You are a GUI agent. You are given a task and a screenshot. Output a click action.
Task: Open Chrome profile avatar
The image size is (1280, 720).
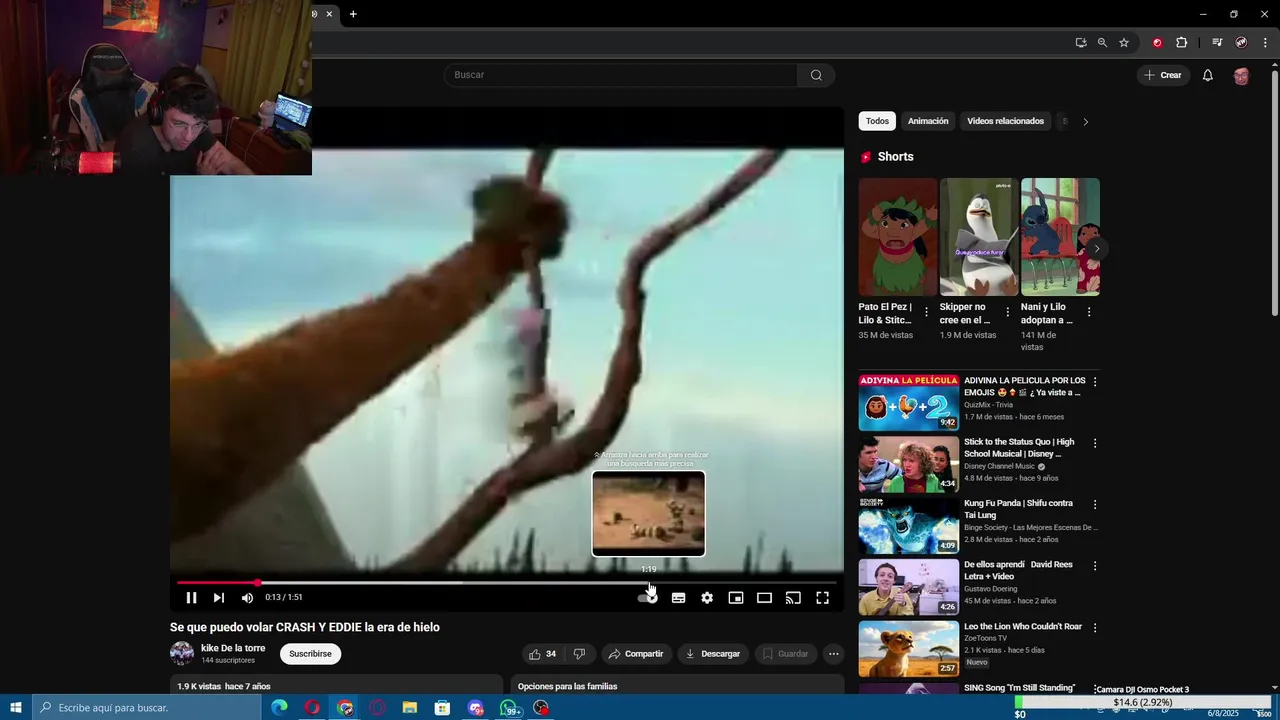click(1241, 43)
